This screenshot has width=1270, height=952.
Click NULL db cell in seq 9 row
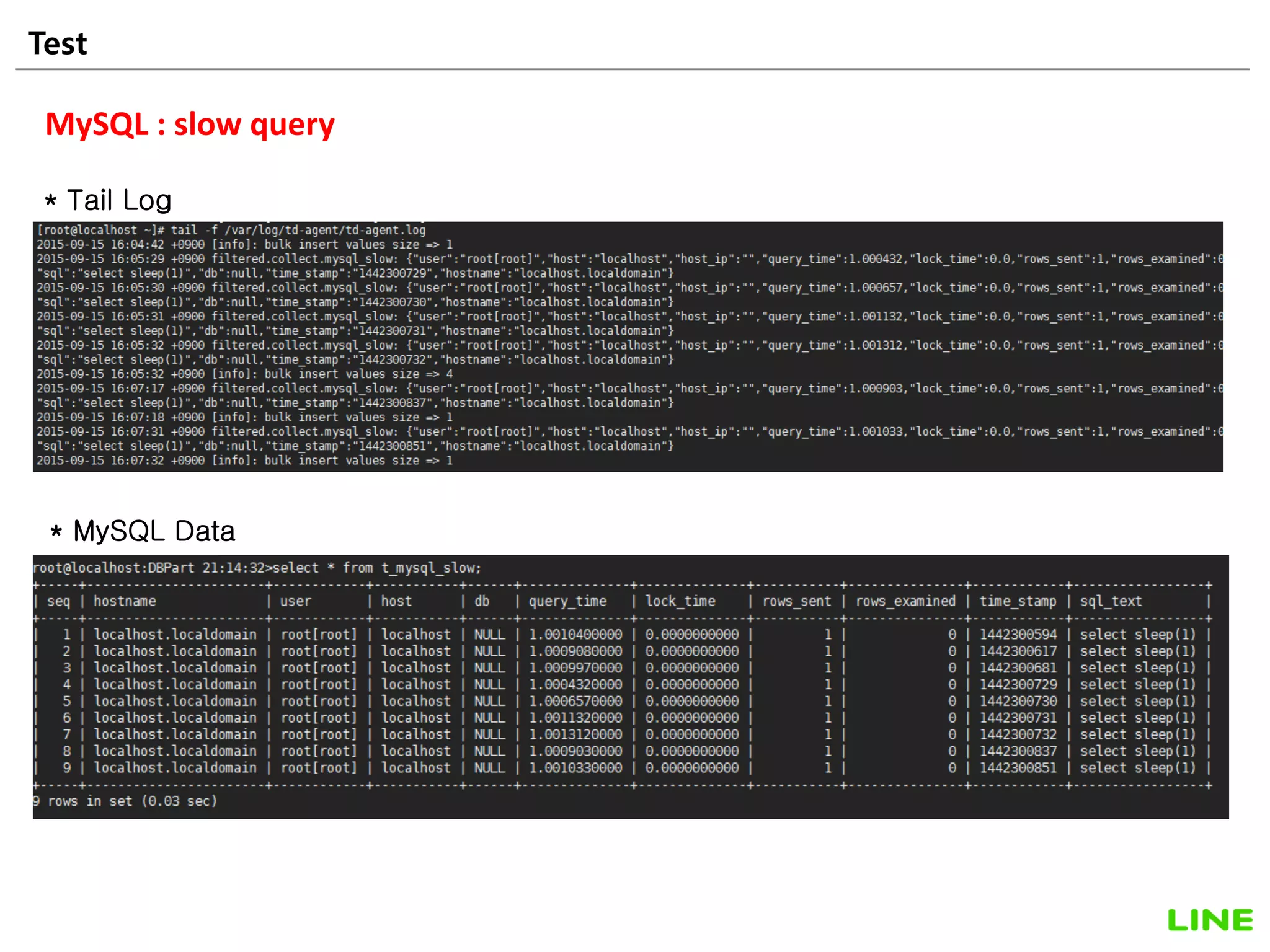point(490,768)
